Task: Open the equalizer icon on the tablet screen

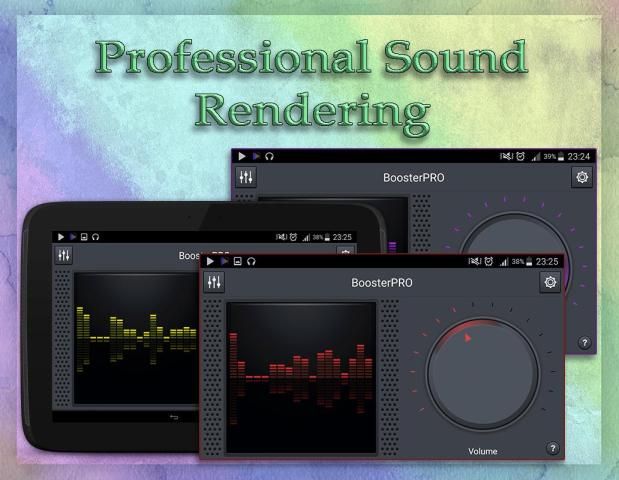Action: pyautogui.click(x=65, y=255)
